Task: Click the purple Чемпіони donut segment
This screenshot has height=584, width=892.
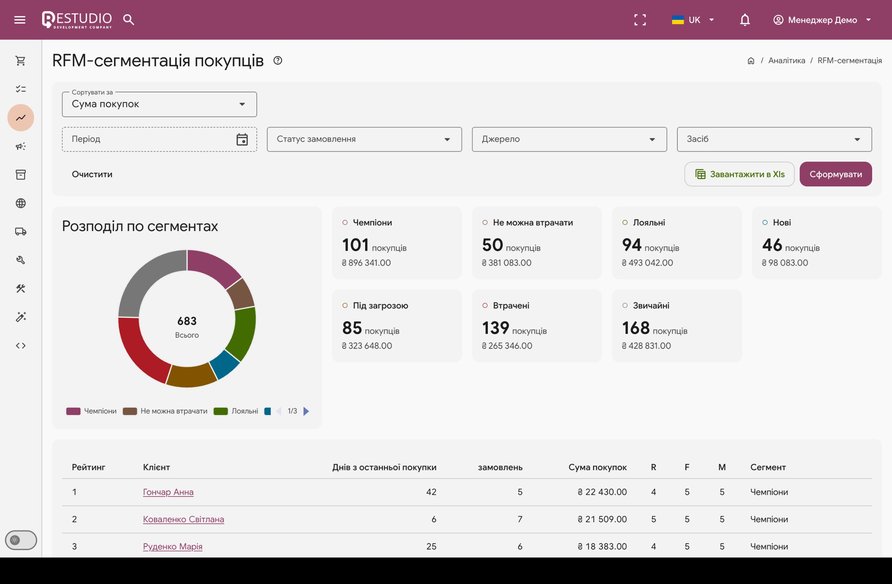Action: pyautogui.click(x=213, y=266)
